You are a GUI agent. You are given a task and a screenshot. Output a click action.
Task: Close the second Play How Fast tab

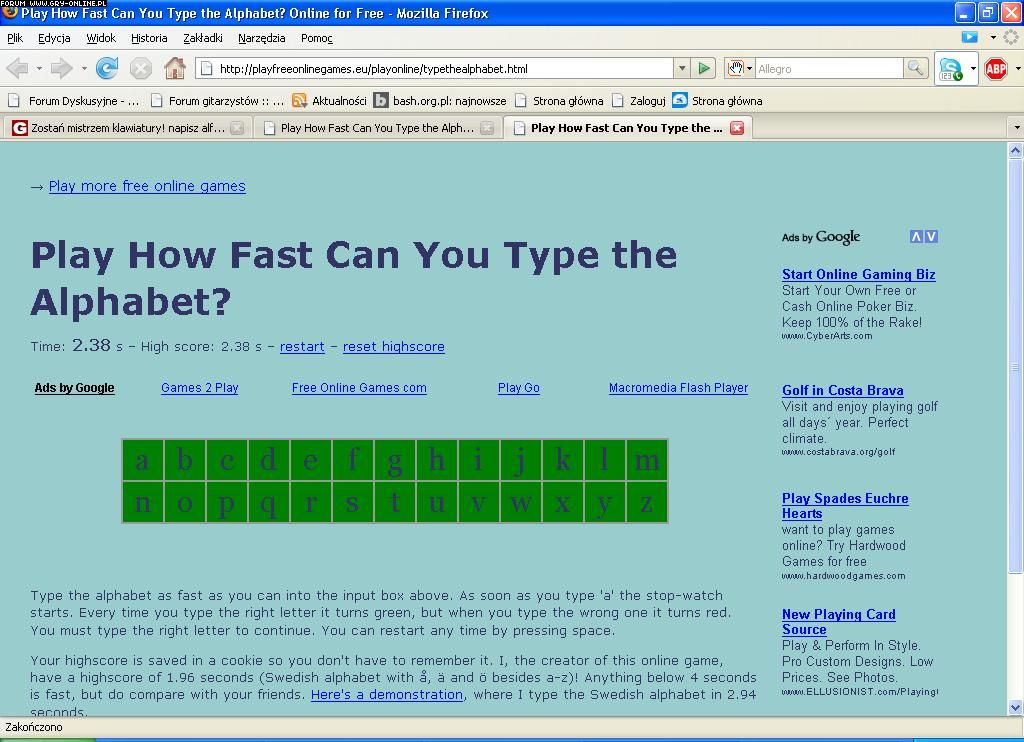click(x=487, y=128)
